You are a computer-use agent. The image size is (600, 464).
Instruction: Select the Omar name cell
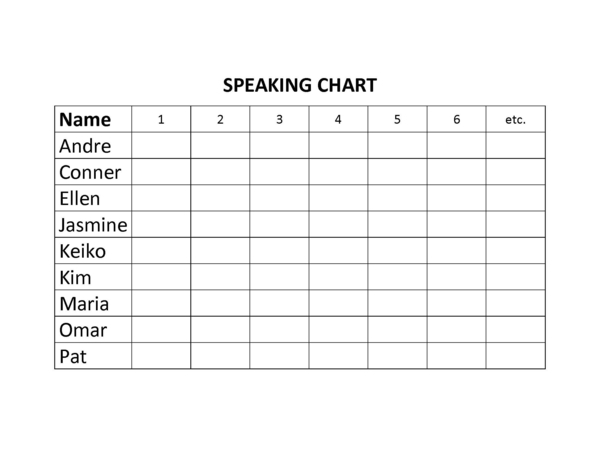click(x=83, y=330)
